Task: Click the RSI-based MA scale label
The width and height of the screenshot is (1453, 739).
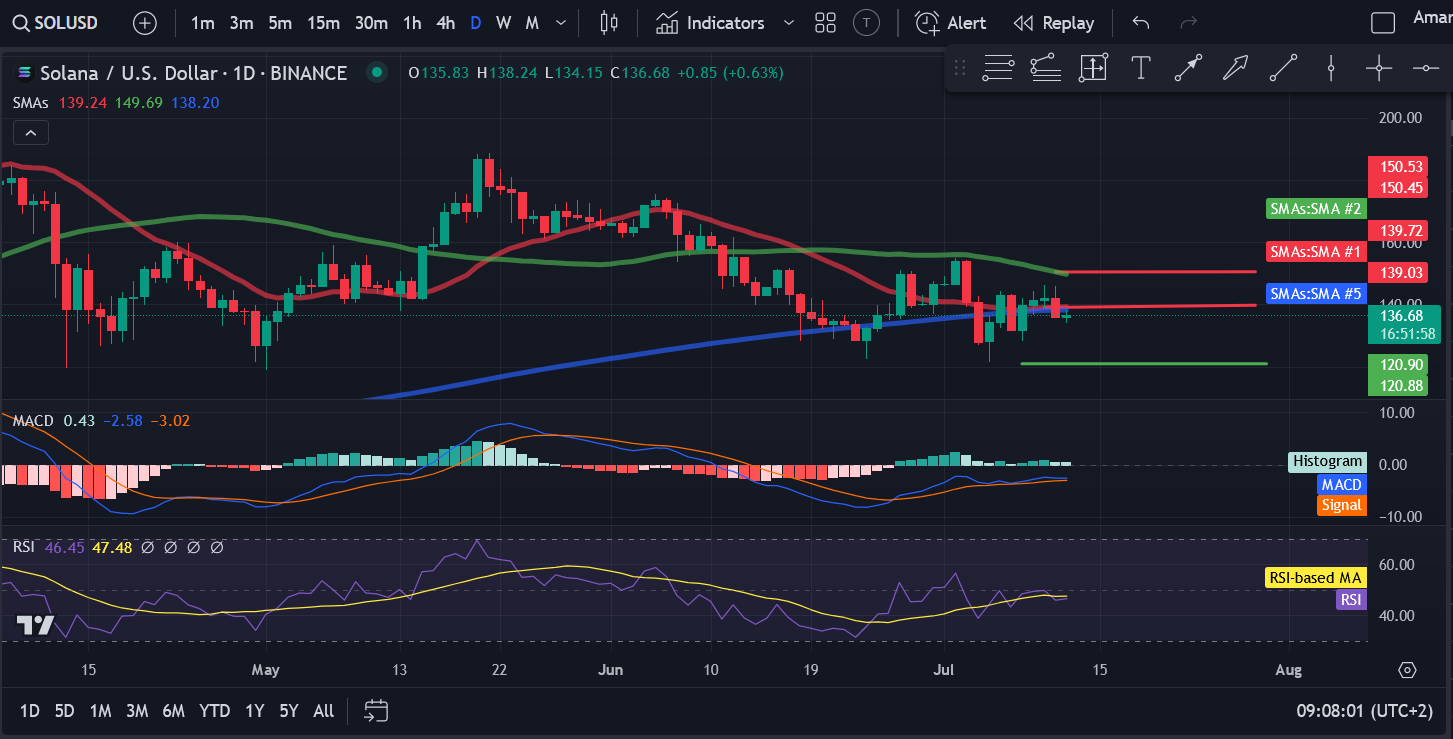Action: (x=1315, y=578)
